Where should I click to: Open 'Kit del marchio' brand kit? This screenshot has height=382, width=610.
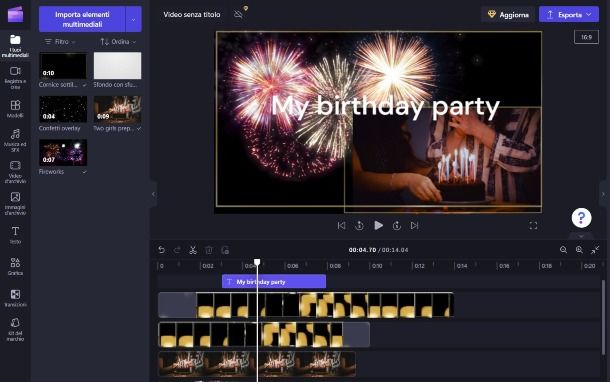coord(15,329)
